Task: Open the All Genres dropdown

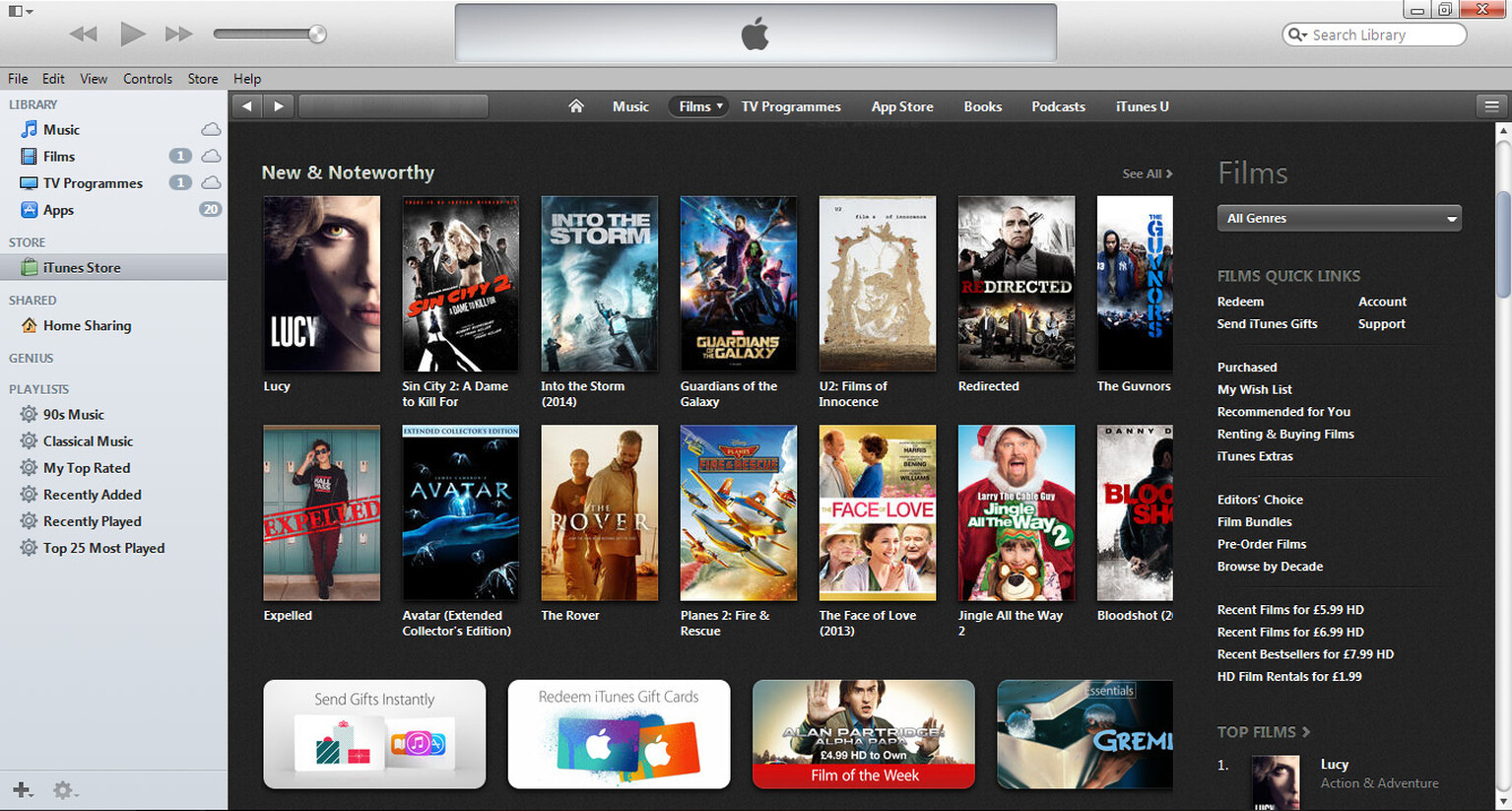Action: 1340,218
